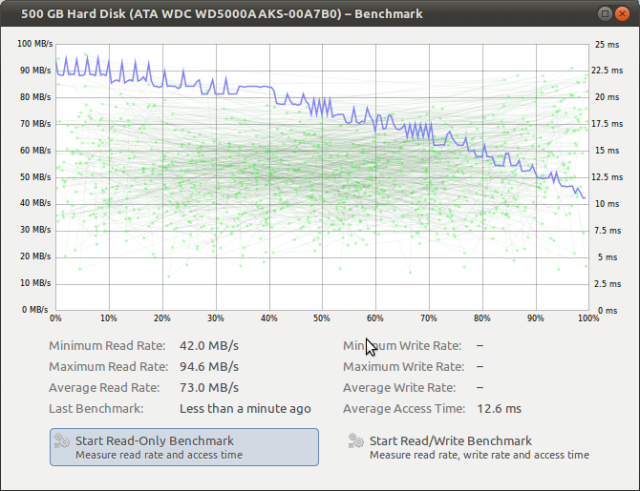
Task: Click the '25 ms' axis label
Action: pyautogui.click(x=607, y=44)
